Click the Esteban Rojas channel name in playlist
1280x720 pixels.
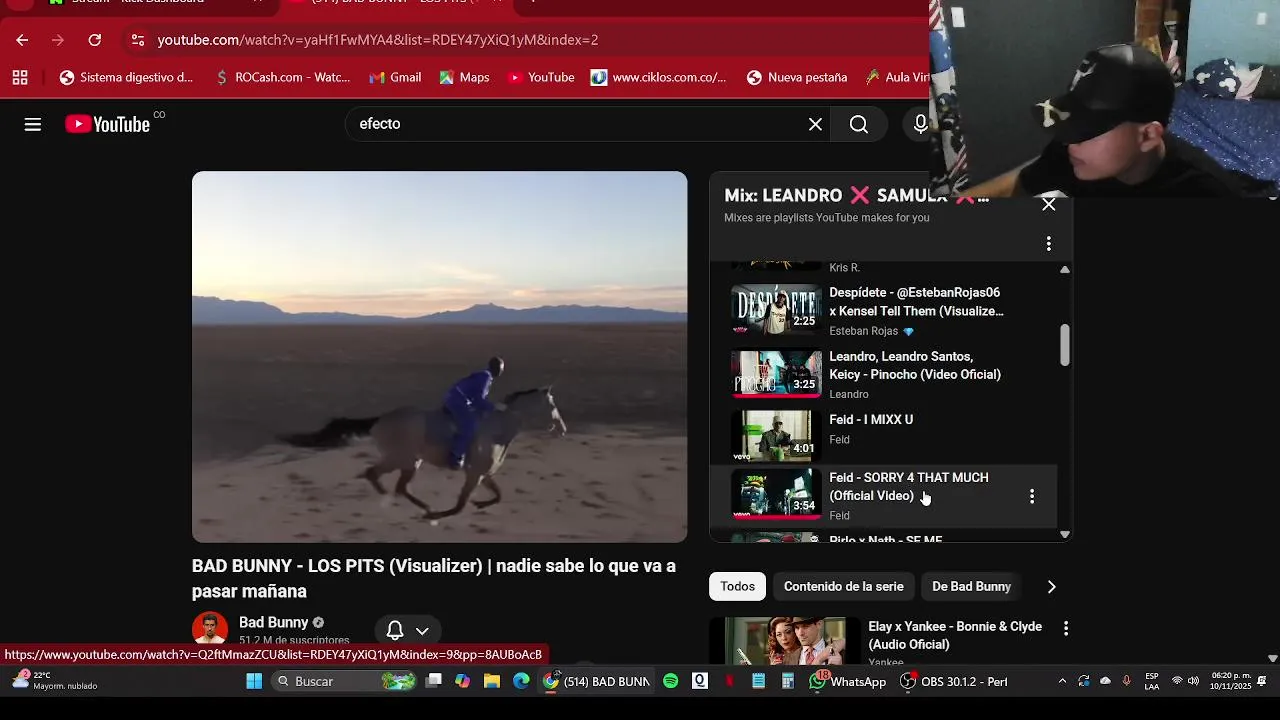tap(863, 331)
